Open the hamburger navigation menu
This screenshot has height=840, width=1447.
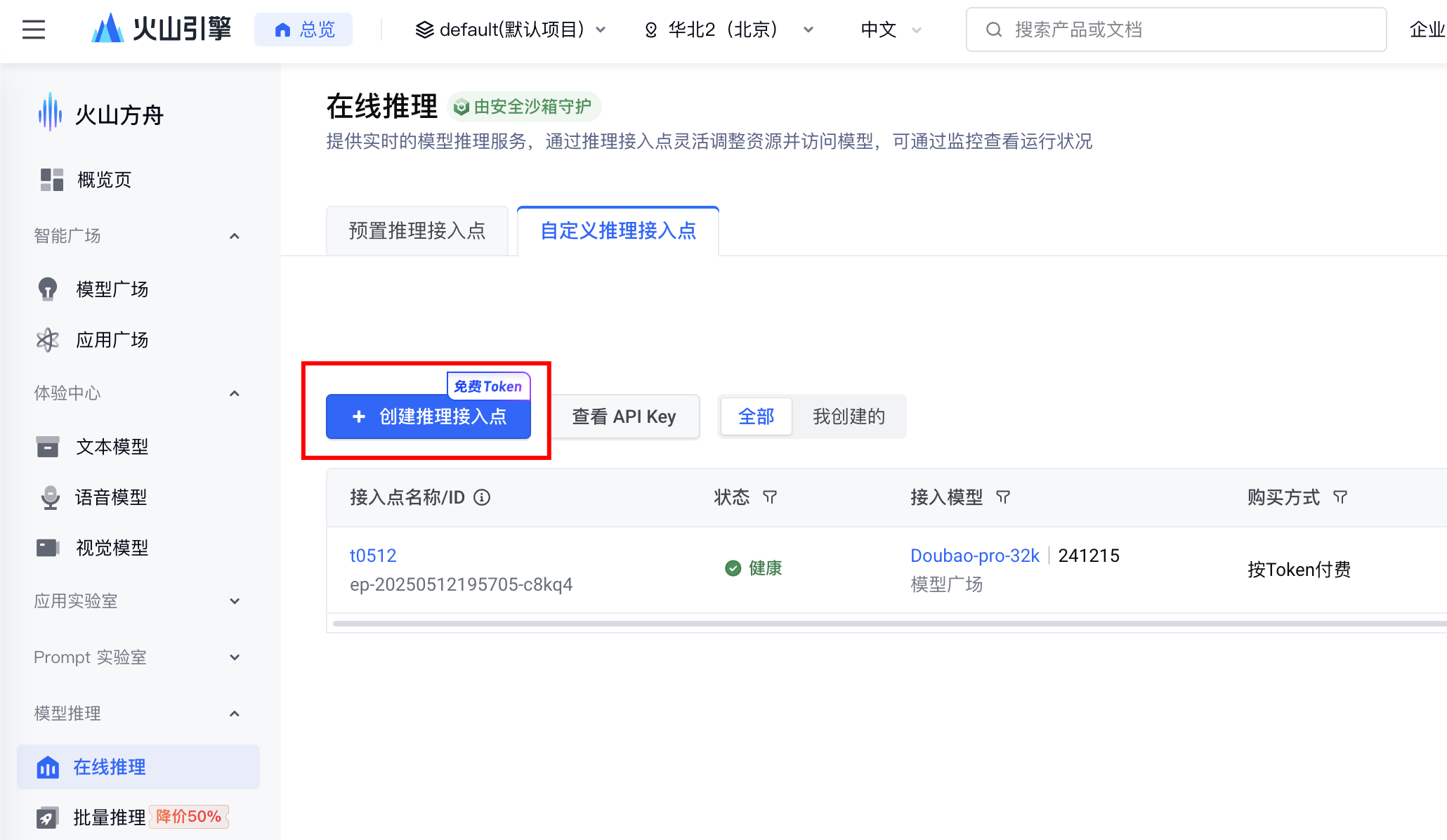click(33, 29)
